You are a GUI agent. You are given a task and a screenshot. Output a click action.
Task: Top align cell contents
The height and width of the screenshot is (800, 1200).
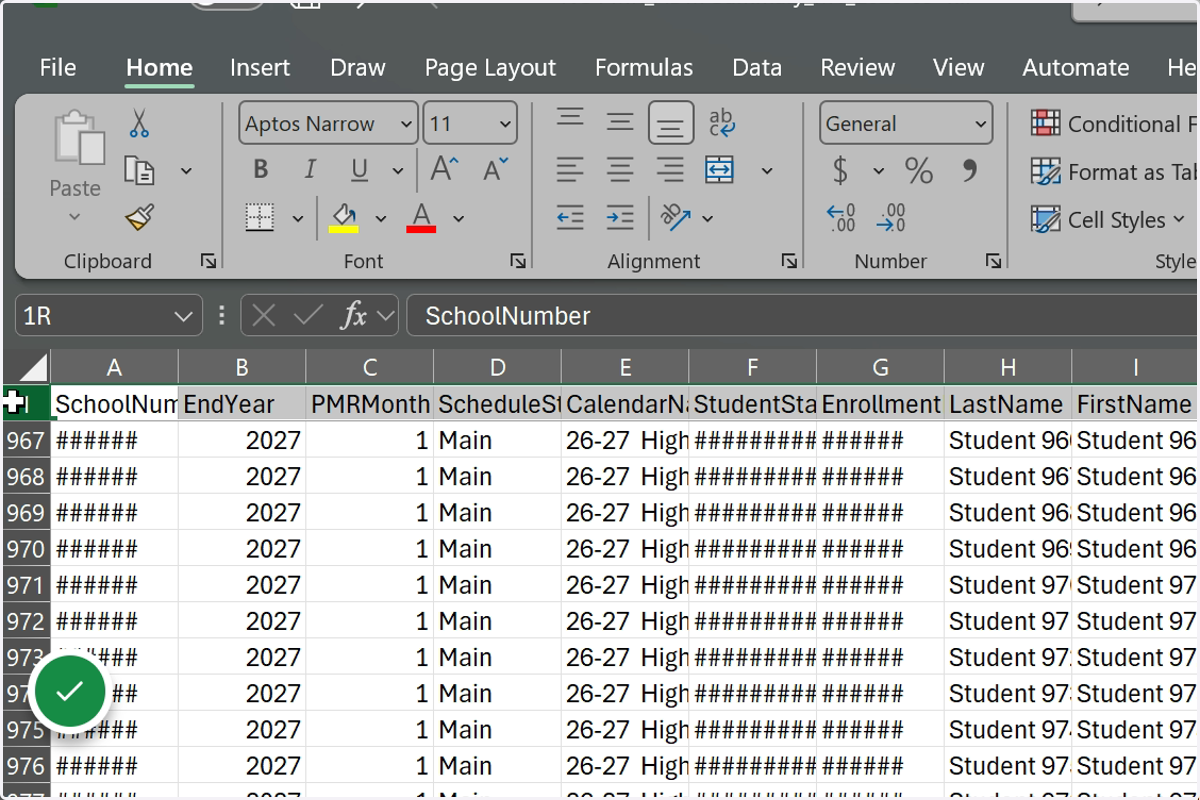570,120
